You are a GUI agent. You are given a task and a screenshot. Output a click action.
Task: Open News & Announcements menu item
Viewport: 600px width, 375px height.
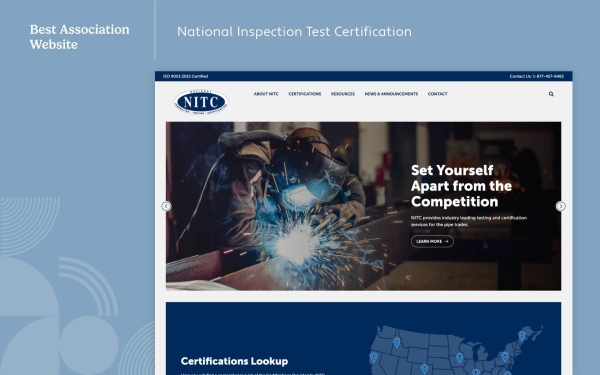(391, 94)
